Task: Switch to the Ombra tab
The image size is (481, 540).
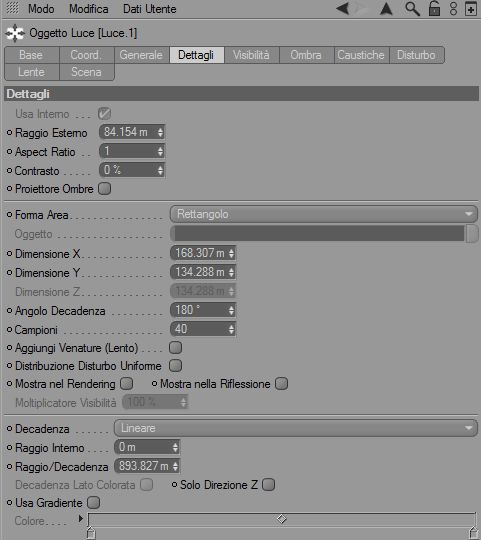Action: tap(306, 55)
